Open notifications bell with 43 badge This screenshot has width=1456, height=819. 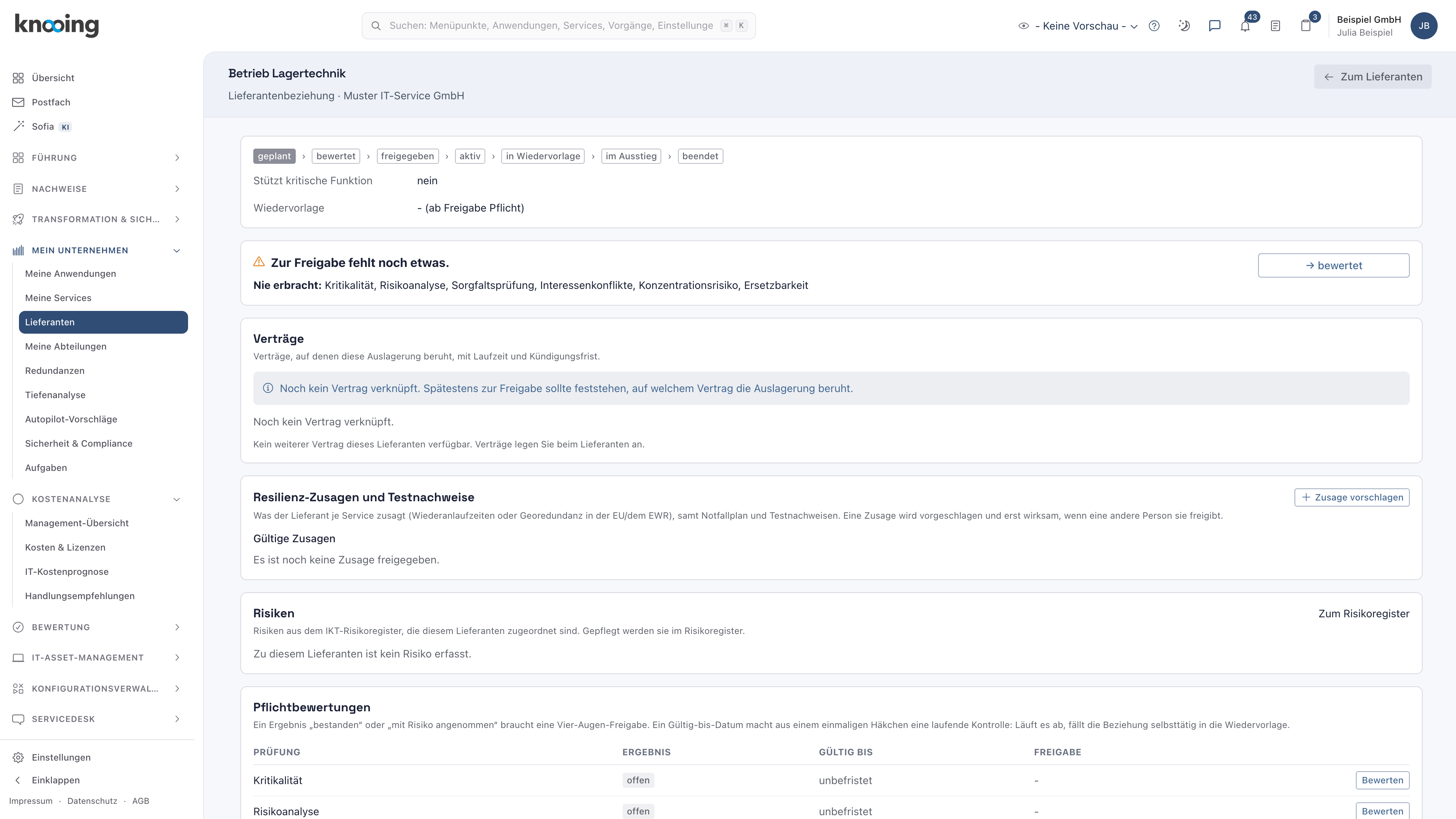(1245, 26)
